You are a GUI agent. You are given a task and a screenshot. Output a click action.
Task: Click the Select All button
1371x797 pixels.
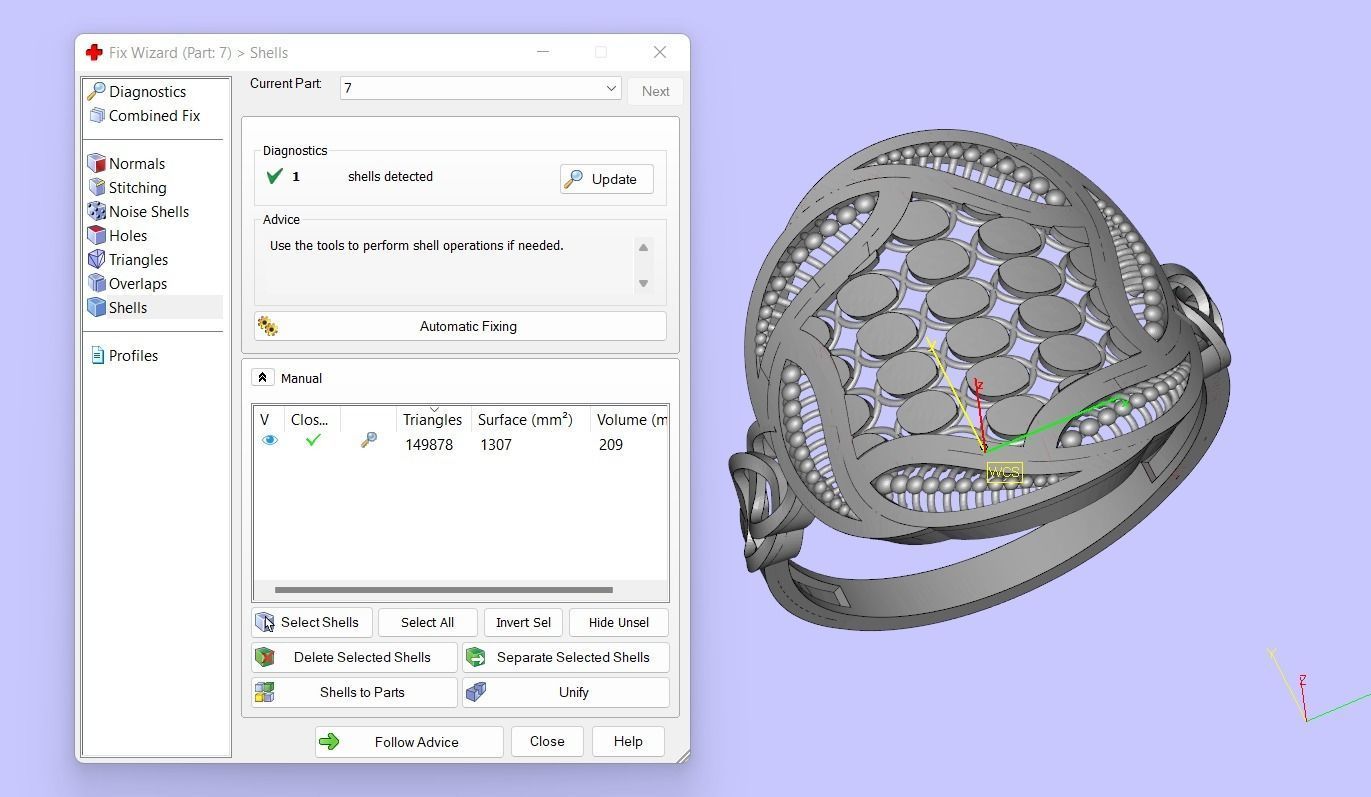coord(428,623)
